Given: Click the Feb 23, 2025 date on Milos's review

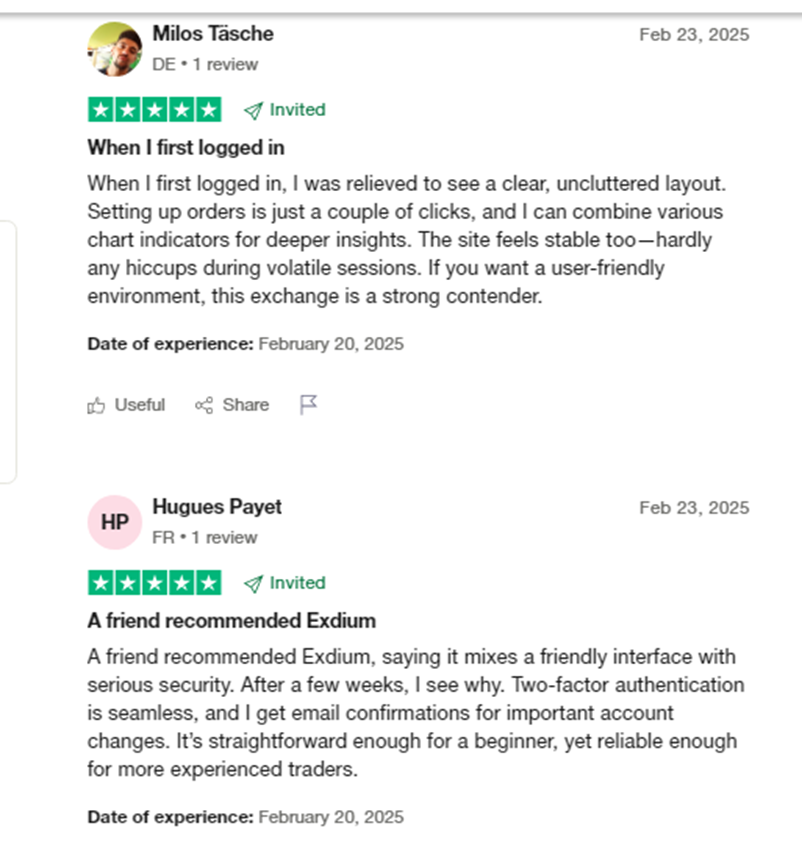Looking at the screenshot, I should [x=694, y=35].
